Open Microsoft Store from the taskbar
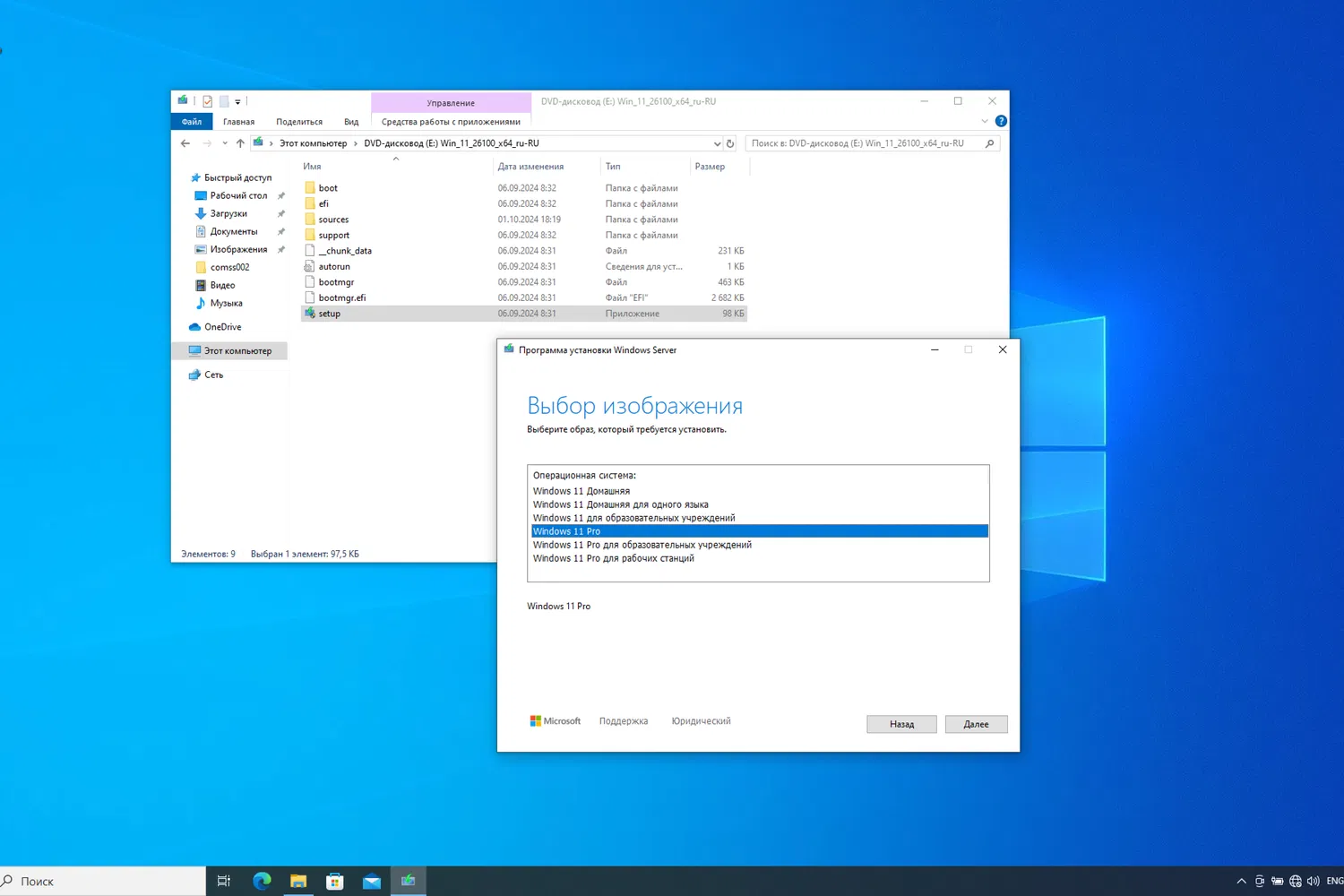The height and width of the screenshot is (896, 1344). pos(335,882)
